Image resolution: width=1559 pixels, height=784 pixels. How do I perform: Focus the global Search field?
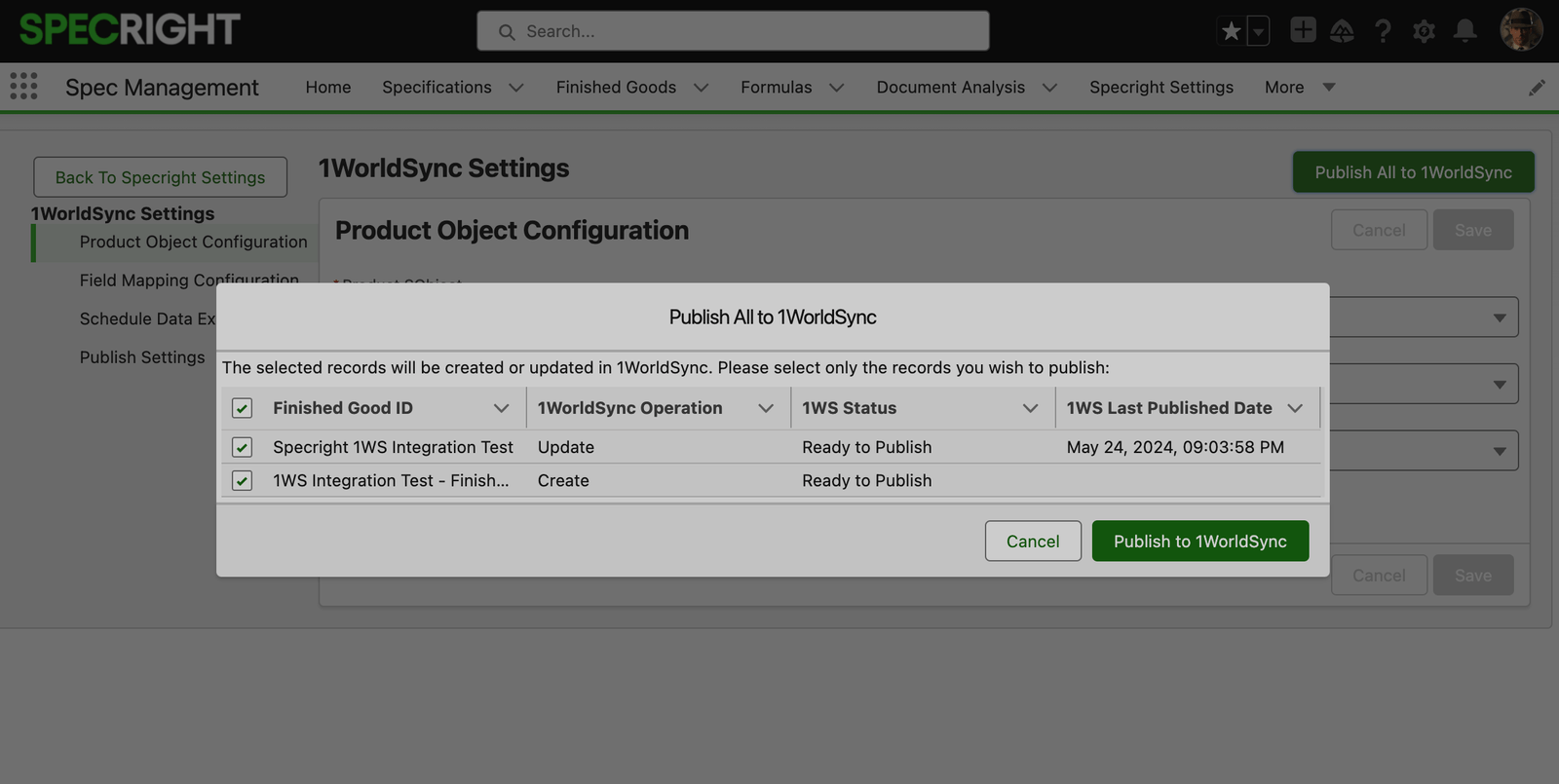733,31
